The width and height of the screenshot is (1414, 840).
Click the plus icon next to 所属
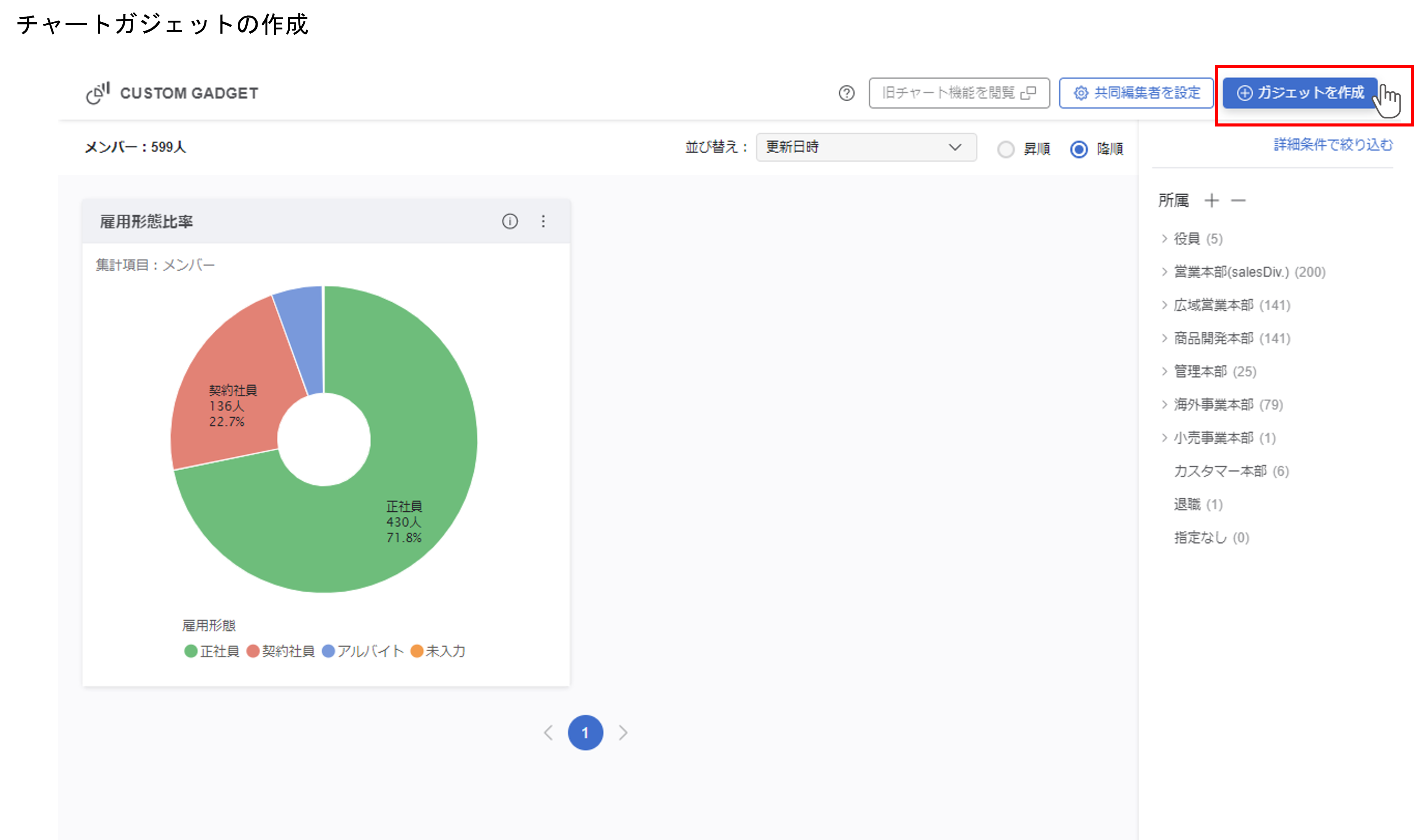click(x=1211, y=200)
